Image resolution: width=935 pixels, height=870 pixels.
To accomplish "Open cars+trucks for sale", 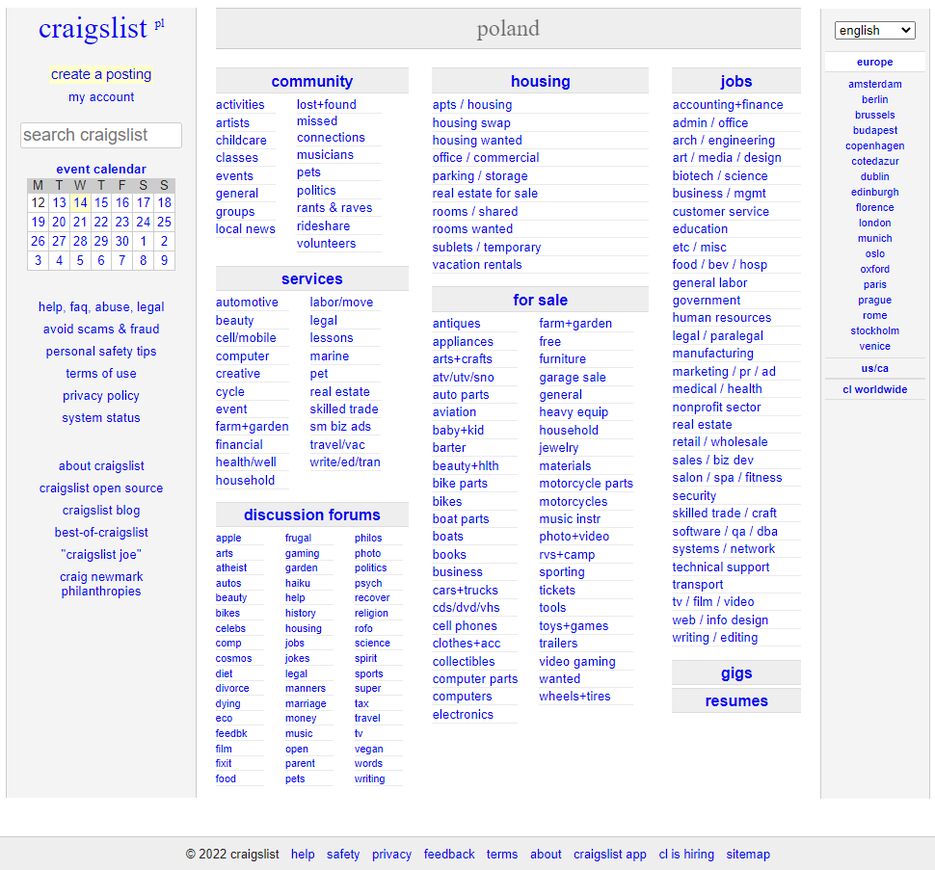I will (x=465, y=590).
